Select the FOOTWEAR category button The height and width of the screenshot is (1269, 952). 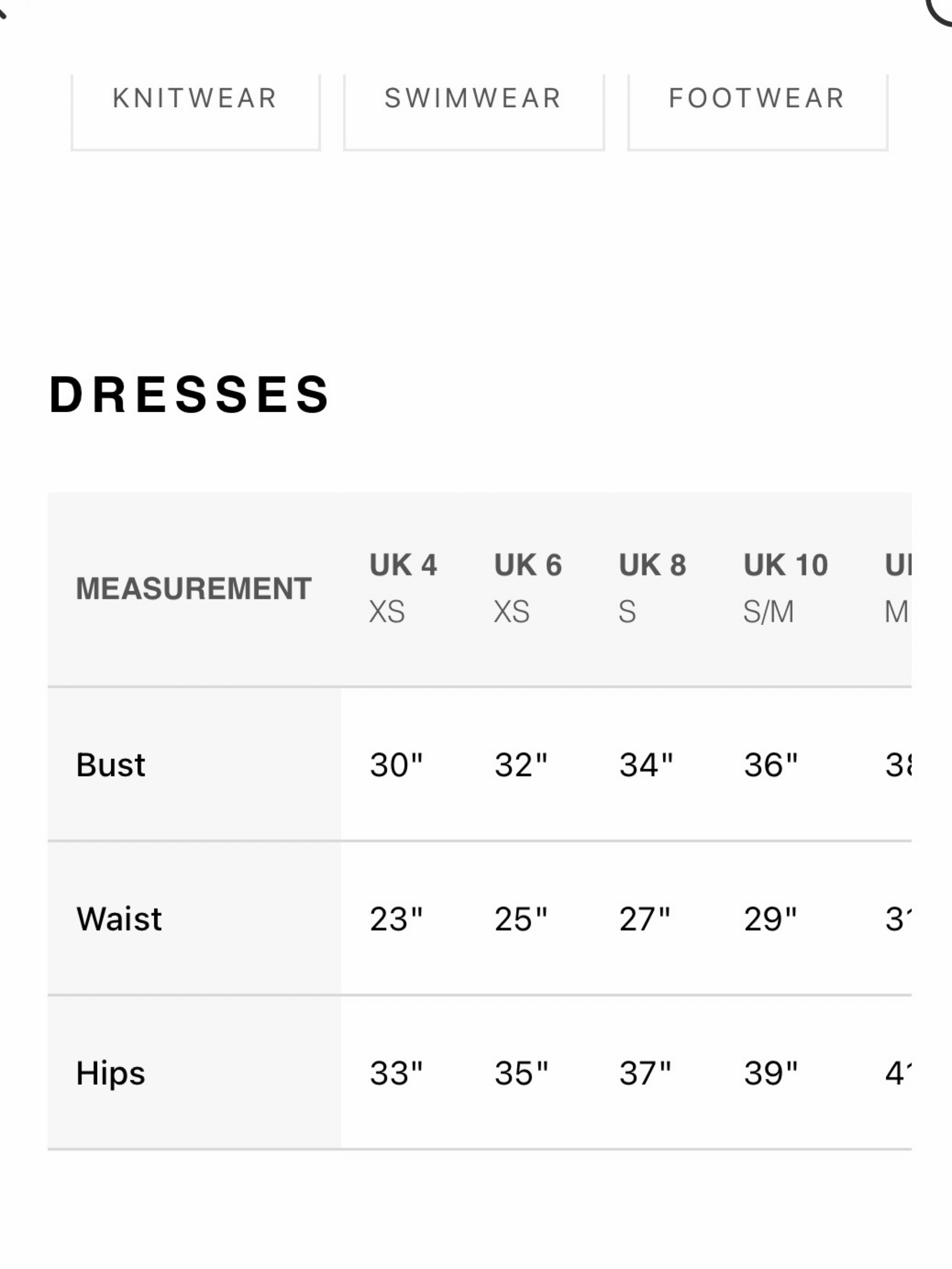[758, 111]
